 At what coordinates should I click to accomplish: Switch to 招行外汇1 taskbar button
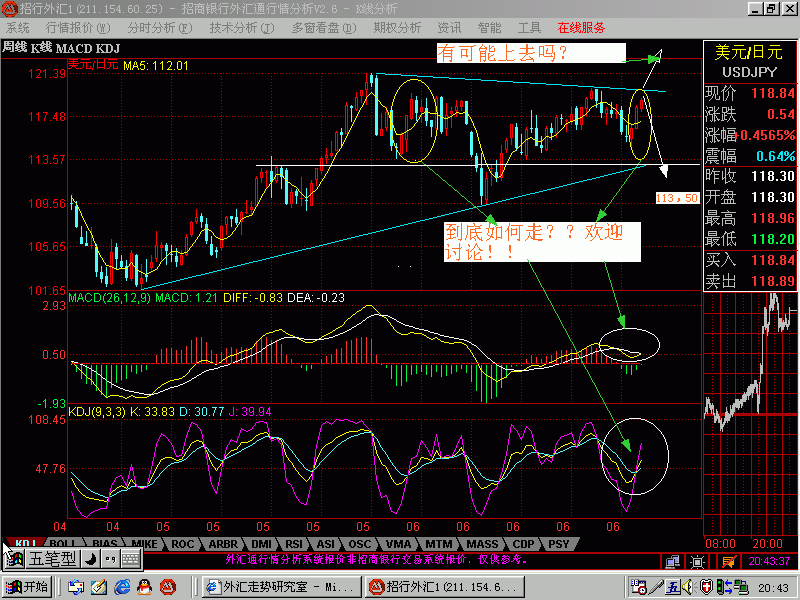point(444,587)
